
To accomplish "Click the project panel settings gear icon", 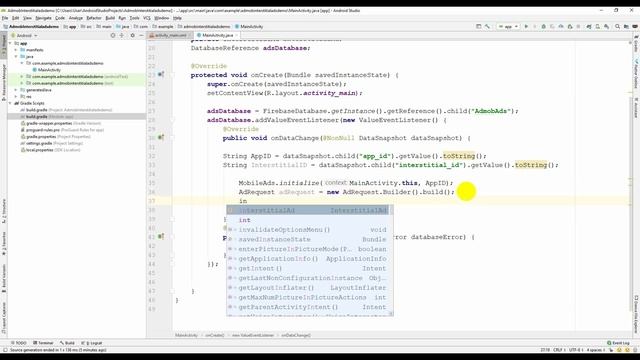I will pos(132,36).
